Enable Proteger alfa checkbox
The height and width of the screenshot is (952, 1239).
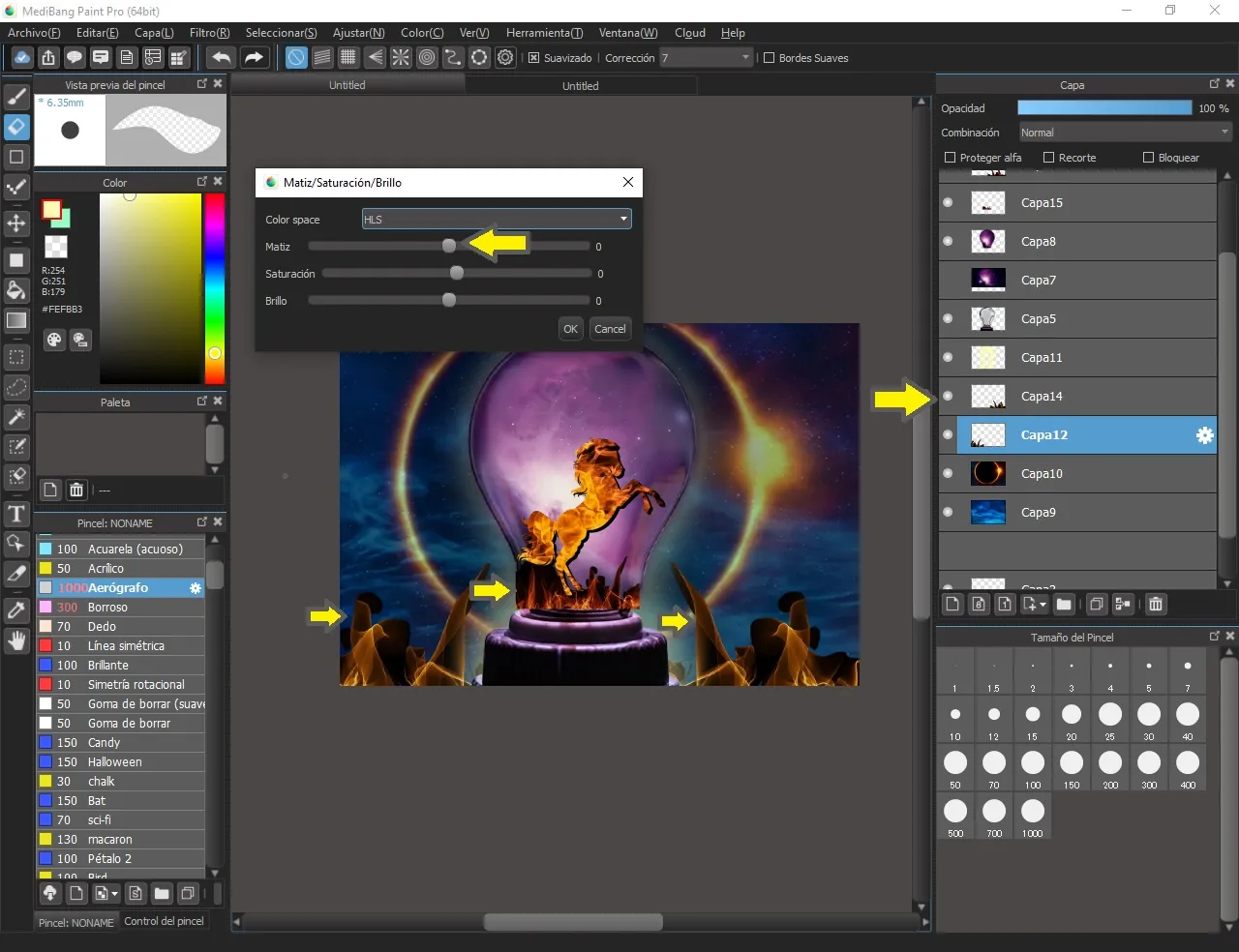click(950, 158)
